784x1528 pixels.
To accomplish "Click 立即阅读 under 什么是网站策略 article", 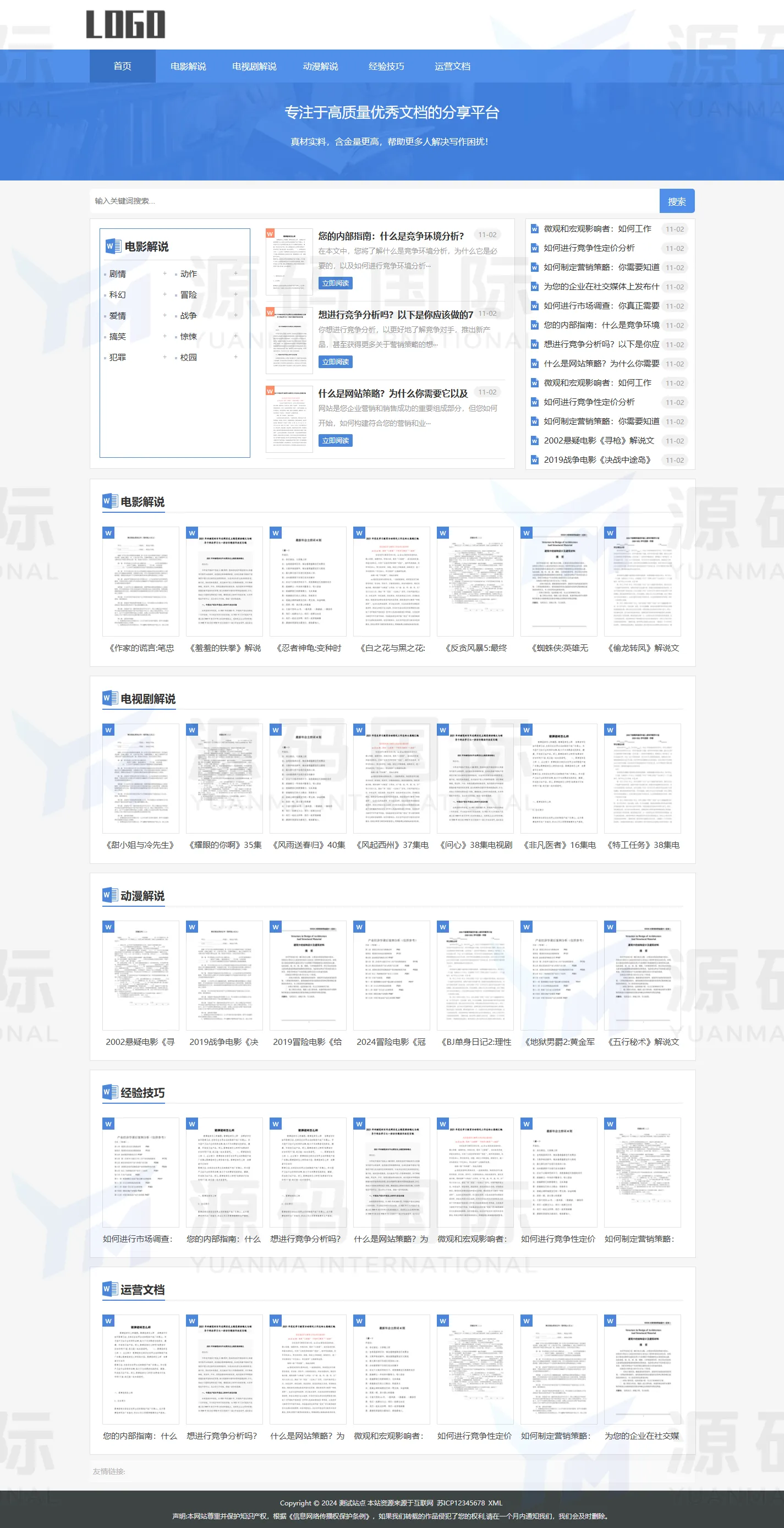I will [x=336, y=440].
